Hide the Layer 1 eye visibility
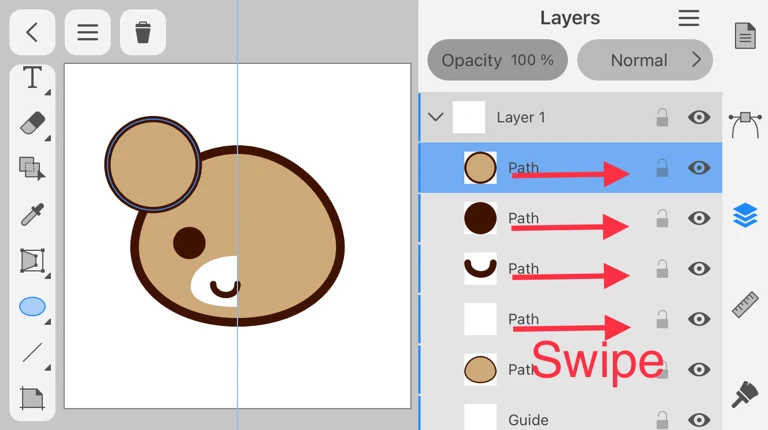This screenshot has height=430, width=768. 699,117
